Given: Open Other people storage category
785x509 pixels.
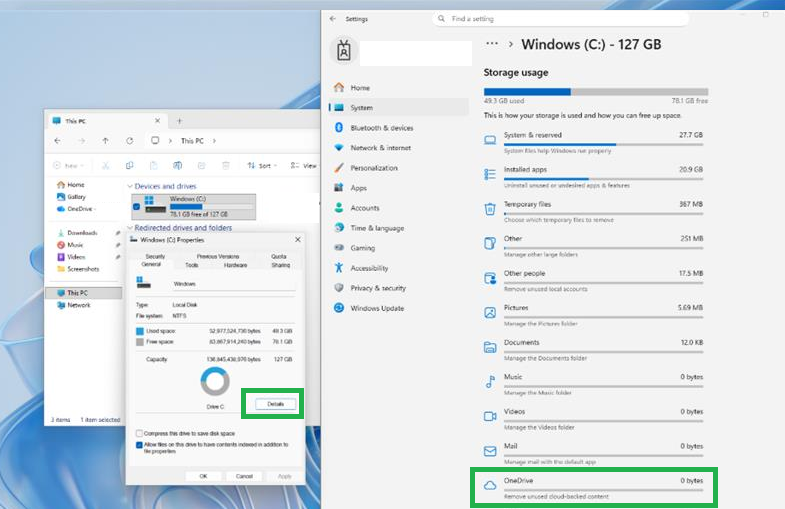Looking at the screenshot, I should pos(594,280).
